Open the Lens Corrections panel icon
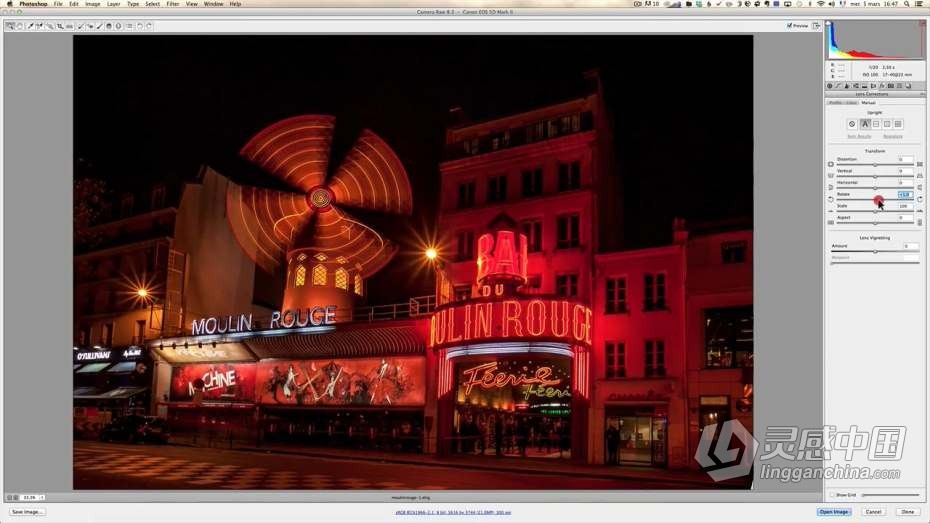Screen dimensions: 930x523 point(874,85)
